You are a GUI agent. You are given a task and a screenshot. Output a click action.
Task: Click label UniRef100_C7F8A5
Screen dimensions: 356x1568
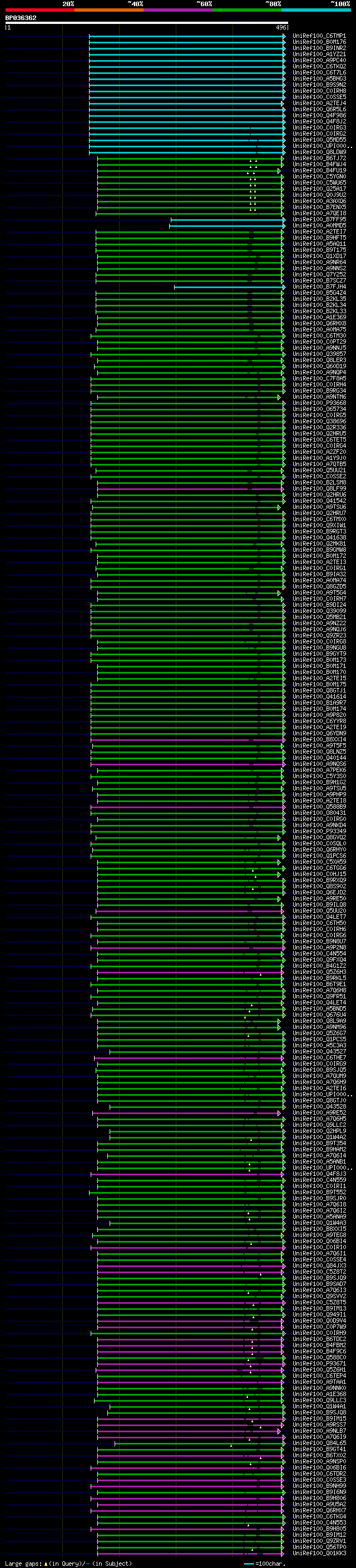coord(319,379)
